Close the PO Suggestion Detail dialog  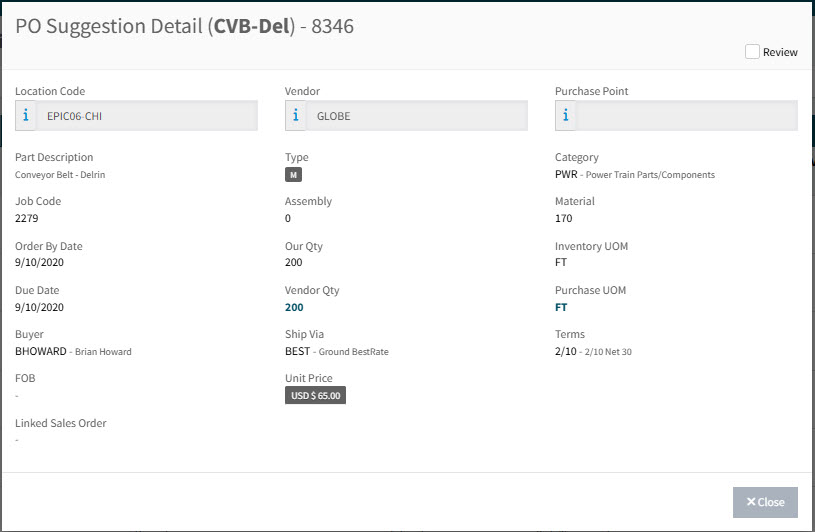765,502
